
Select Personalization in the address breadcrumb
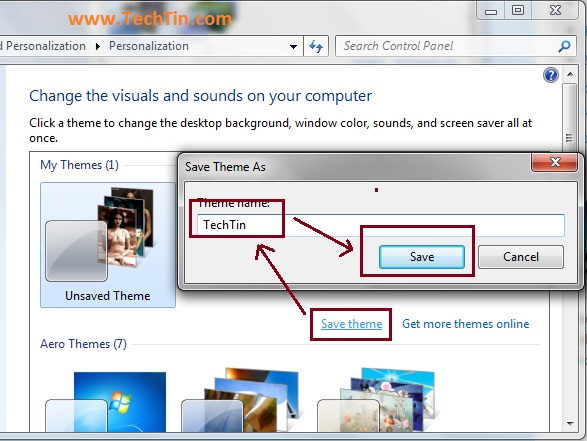(x=149, y=46)
